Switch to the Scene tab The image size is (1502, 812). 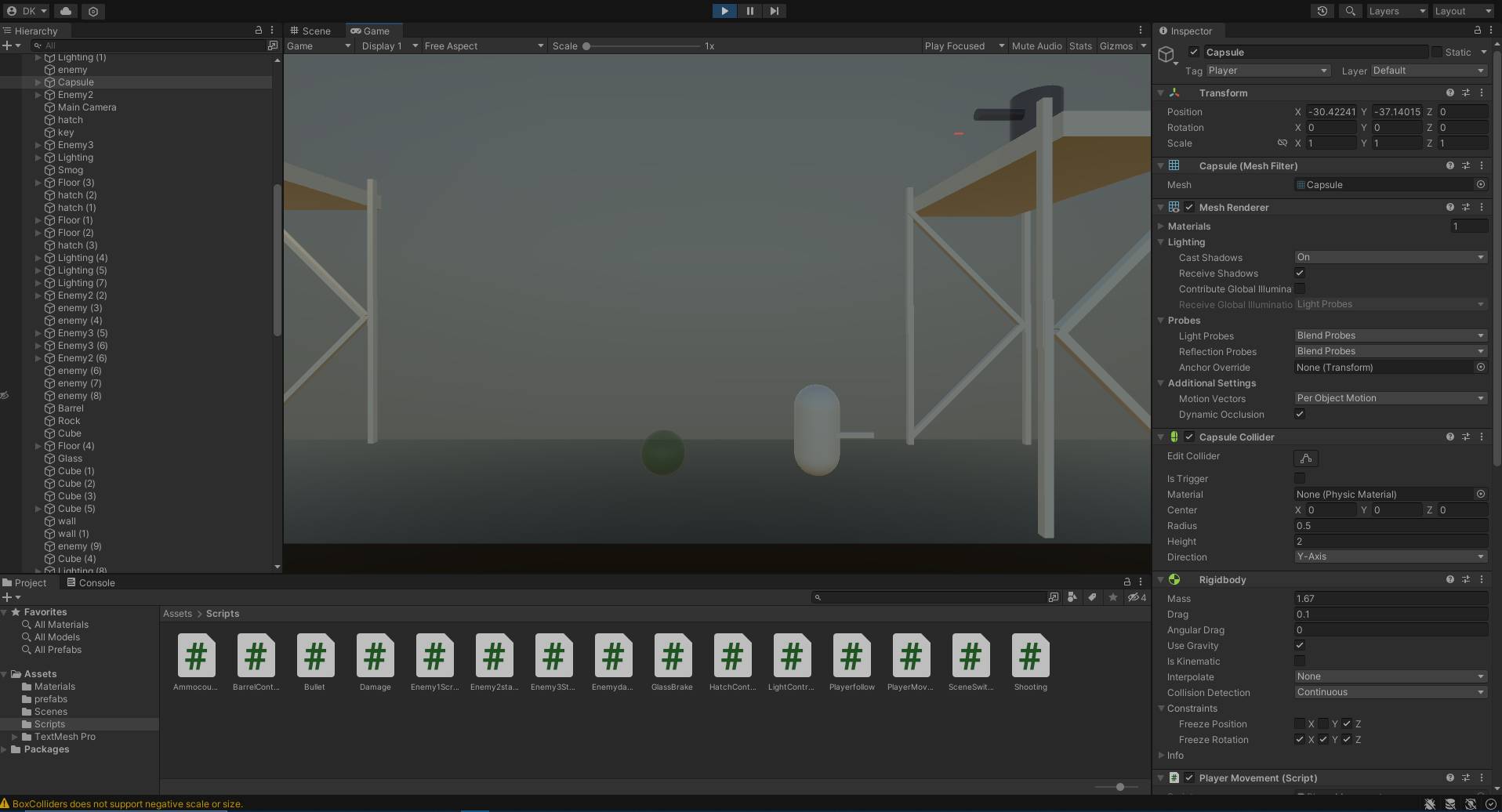click(311, 31)
